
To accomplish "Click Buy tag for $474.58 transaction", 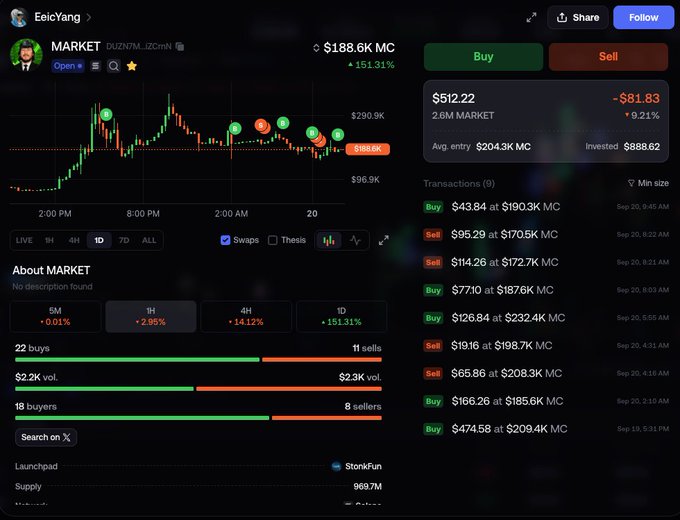I will [433, 429].
